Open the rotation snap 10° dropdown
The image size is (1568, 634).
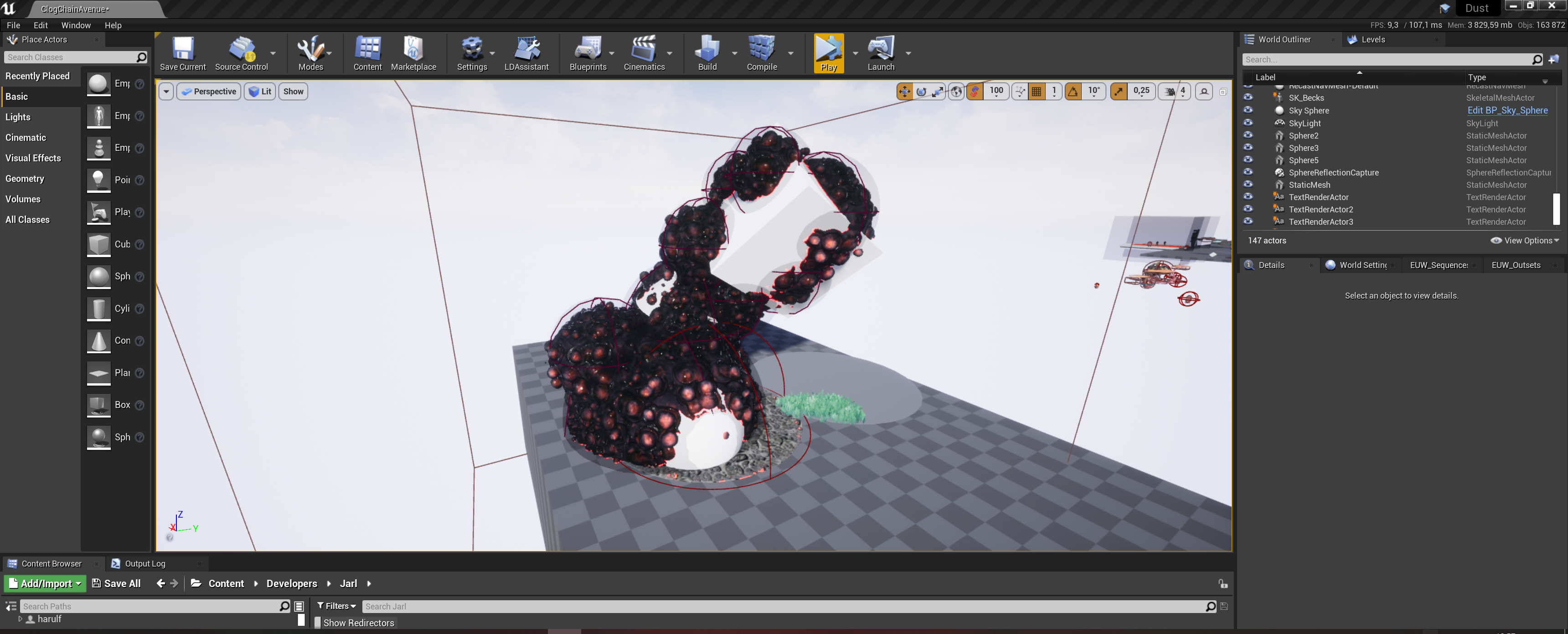(1094, 91)
